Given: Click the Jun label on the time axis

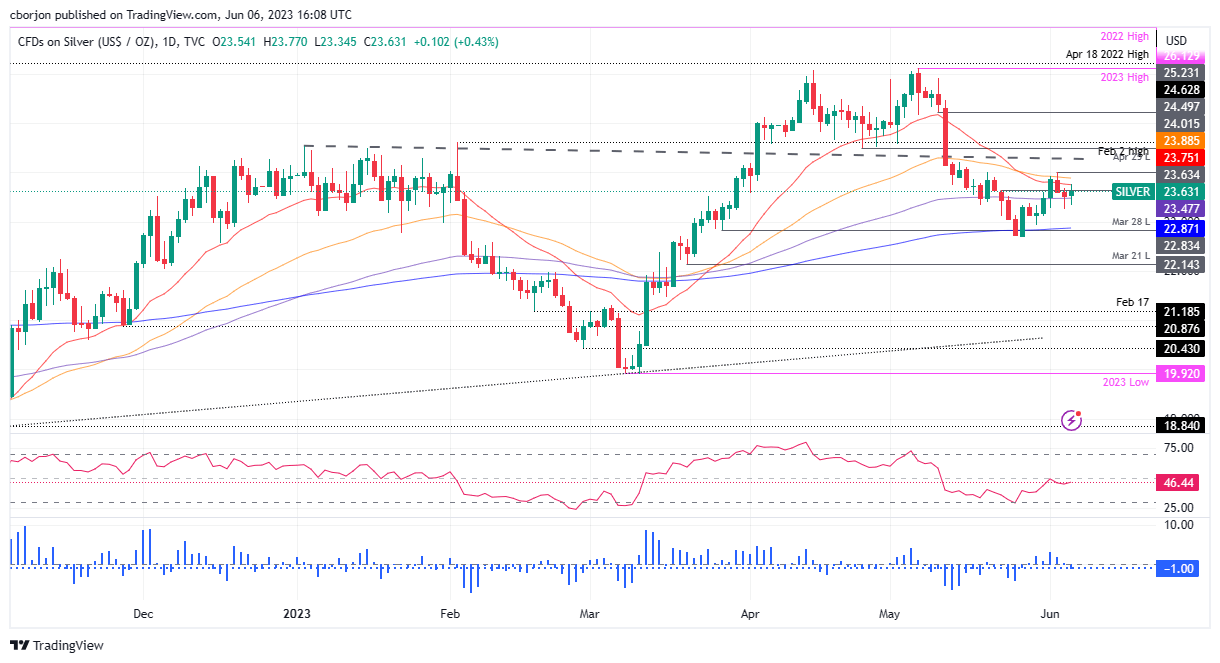Looking at the screenshot, I should click(1049, 615).
